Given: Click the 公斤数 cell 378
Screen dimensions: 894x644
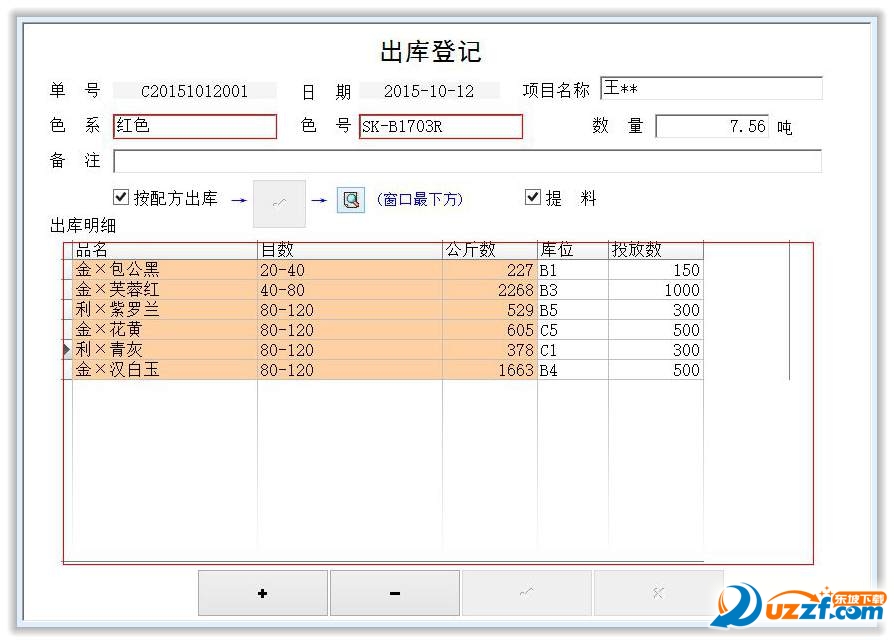Looking at the screenshot, I should coord(490,349).
